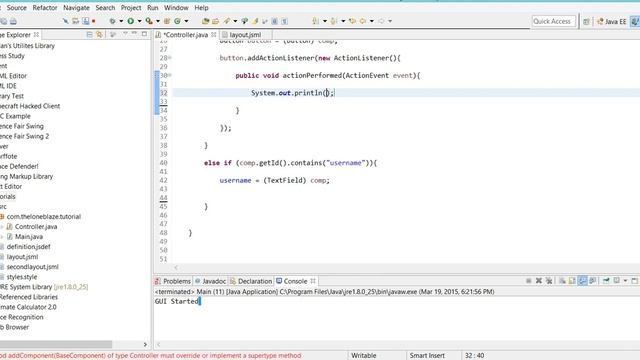Click Collapse All in Package Explorer
Screen dimensions: 640x360
[89, 35]
